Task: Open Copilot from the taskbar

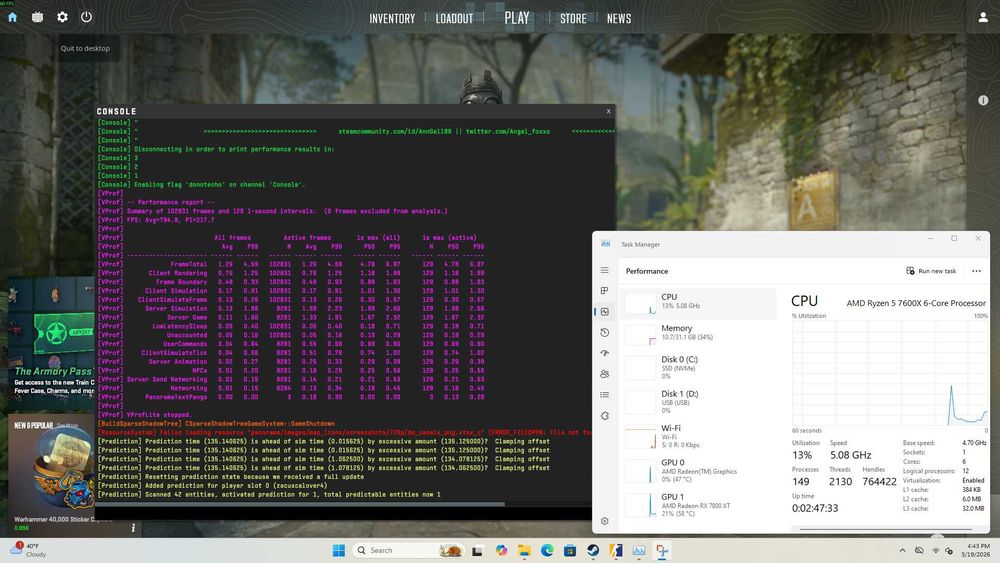Action: (x=501, y=550)
